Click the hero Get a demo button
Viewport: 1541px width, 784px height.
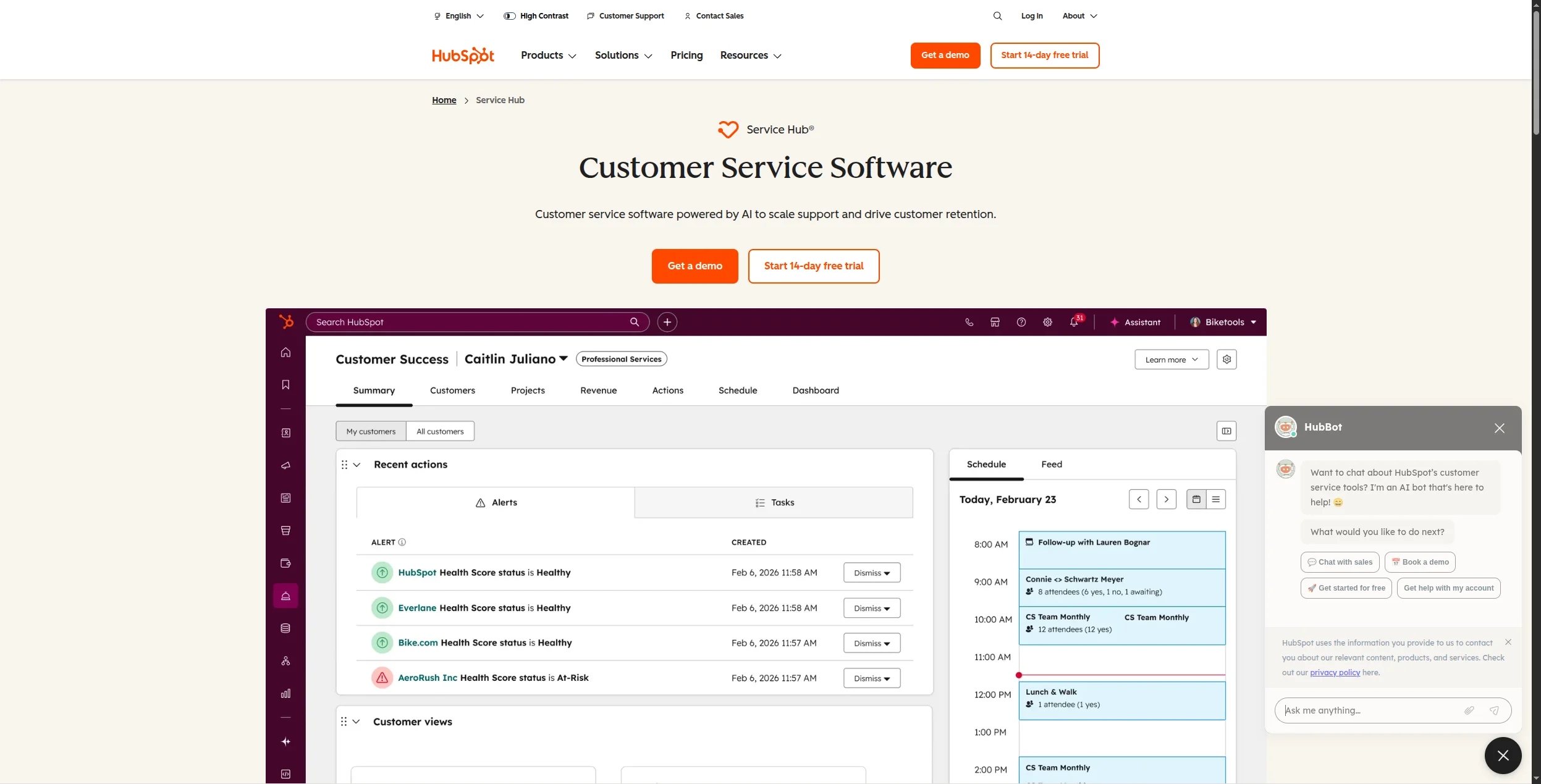click(x=695, y=266)
